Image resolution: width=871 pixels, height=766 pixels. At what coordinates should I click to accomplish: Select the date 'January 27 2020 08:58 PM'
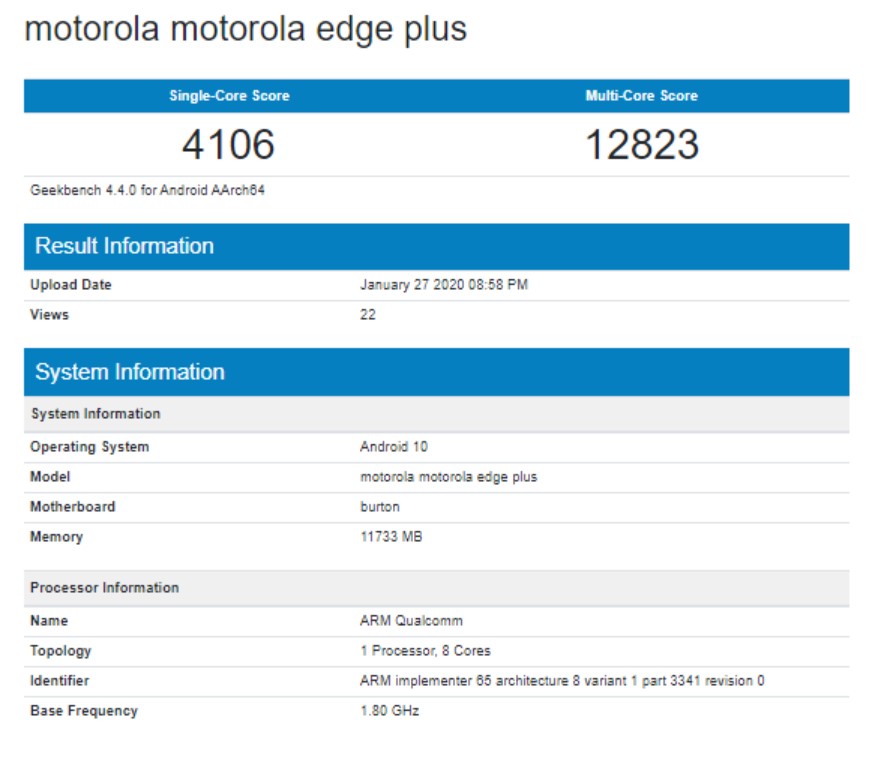pyautogui.click(x=444, y=285)
